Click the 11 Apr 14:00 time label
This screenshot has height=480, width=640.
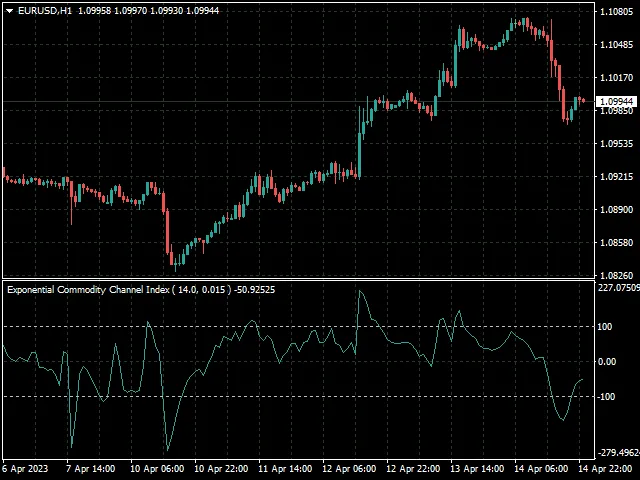(284, 468)
